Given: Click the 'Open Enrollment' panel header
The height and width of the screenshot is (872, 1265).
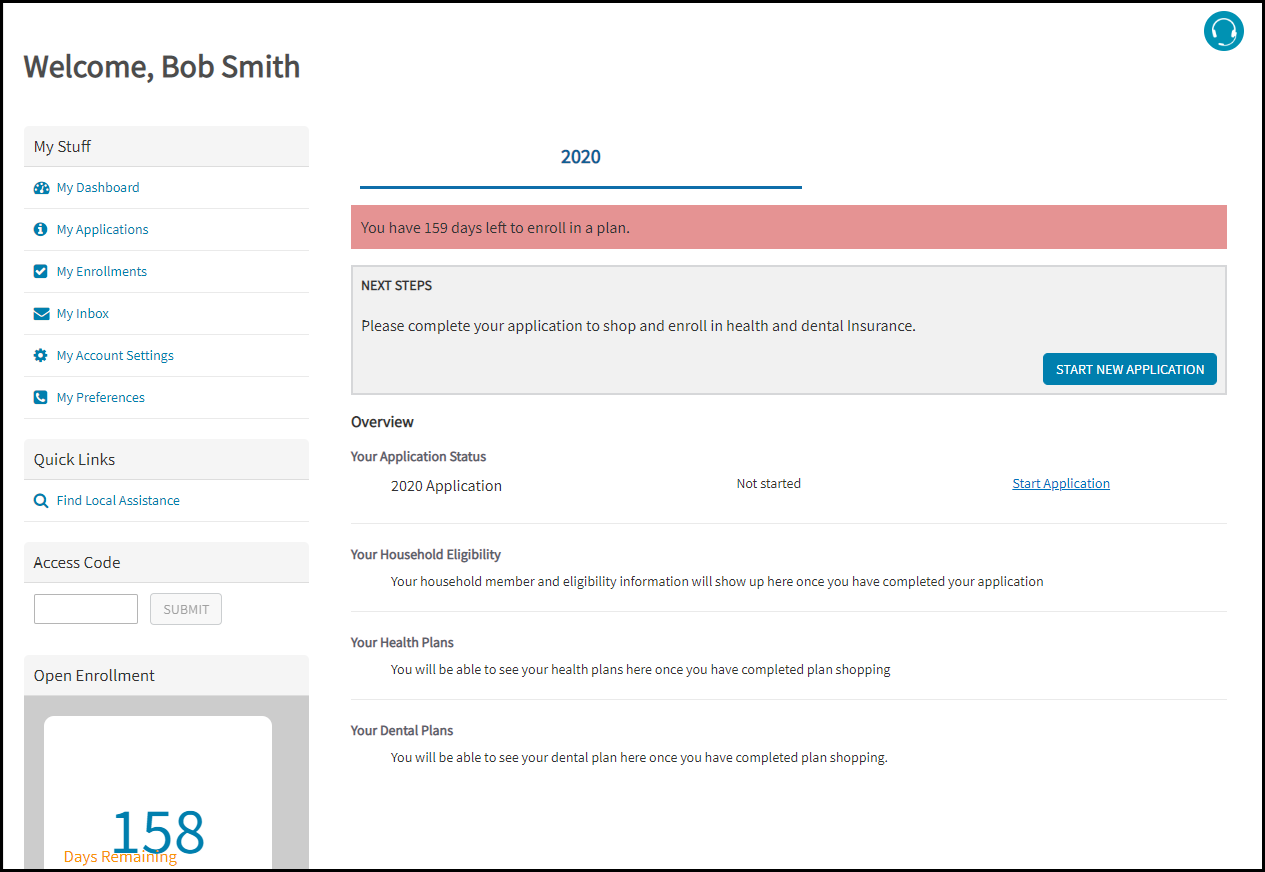Looking at the screenshot, I should [x=166, y=675].
